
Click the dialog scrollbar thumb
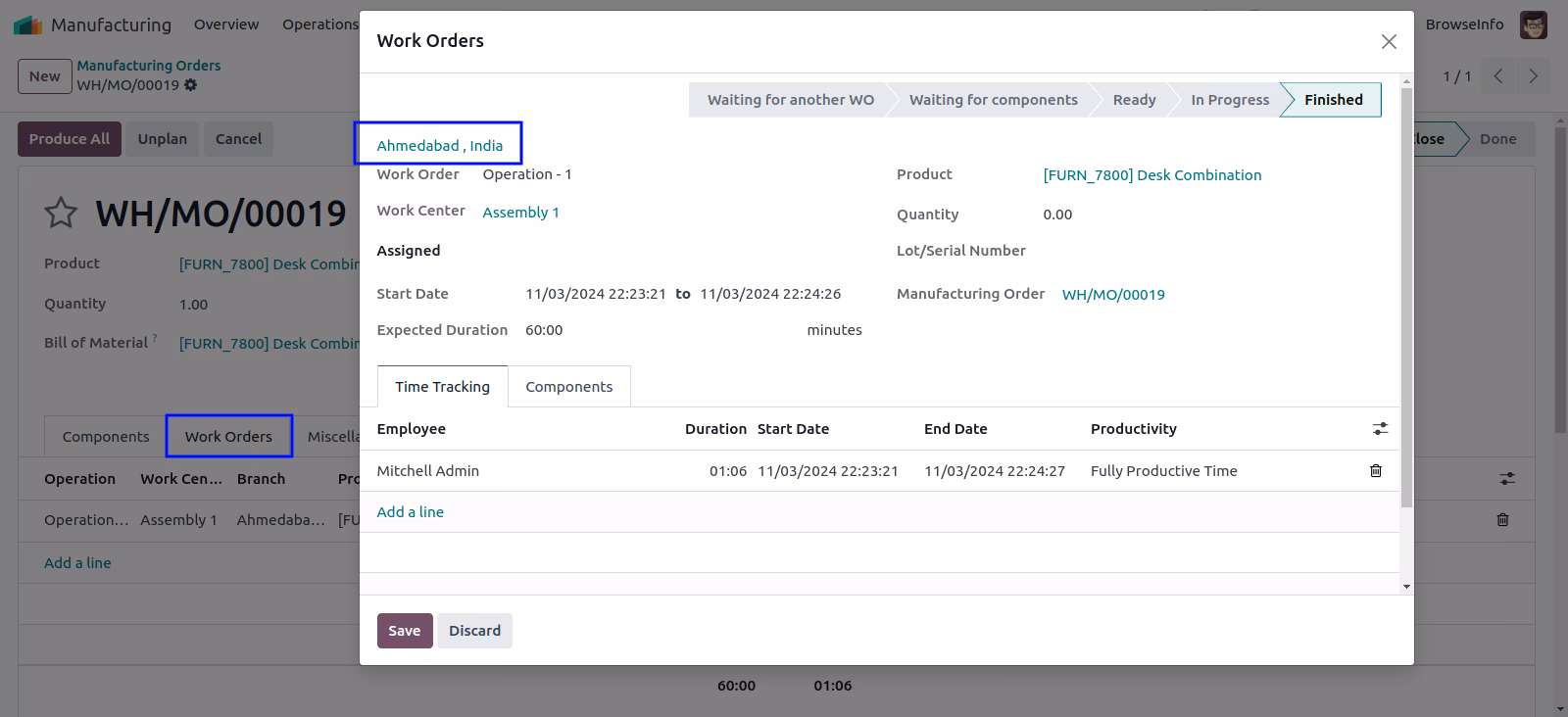click(x=1406, y=297)
